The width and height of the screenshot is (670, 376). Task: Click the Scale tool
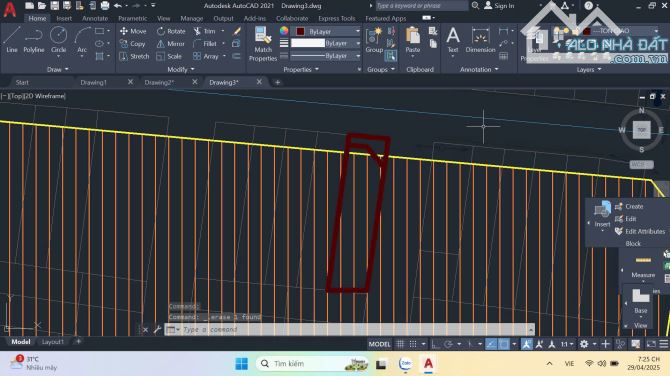[169, 56]
